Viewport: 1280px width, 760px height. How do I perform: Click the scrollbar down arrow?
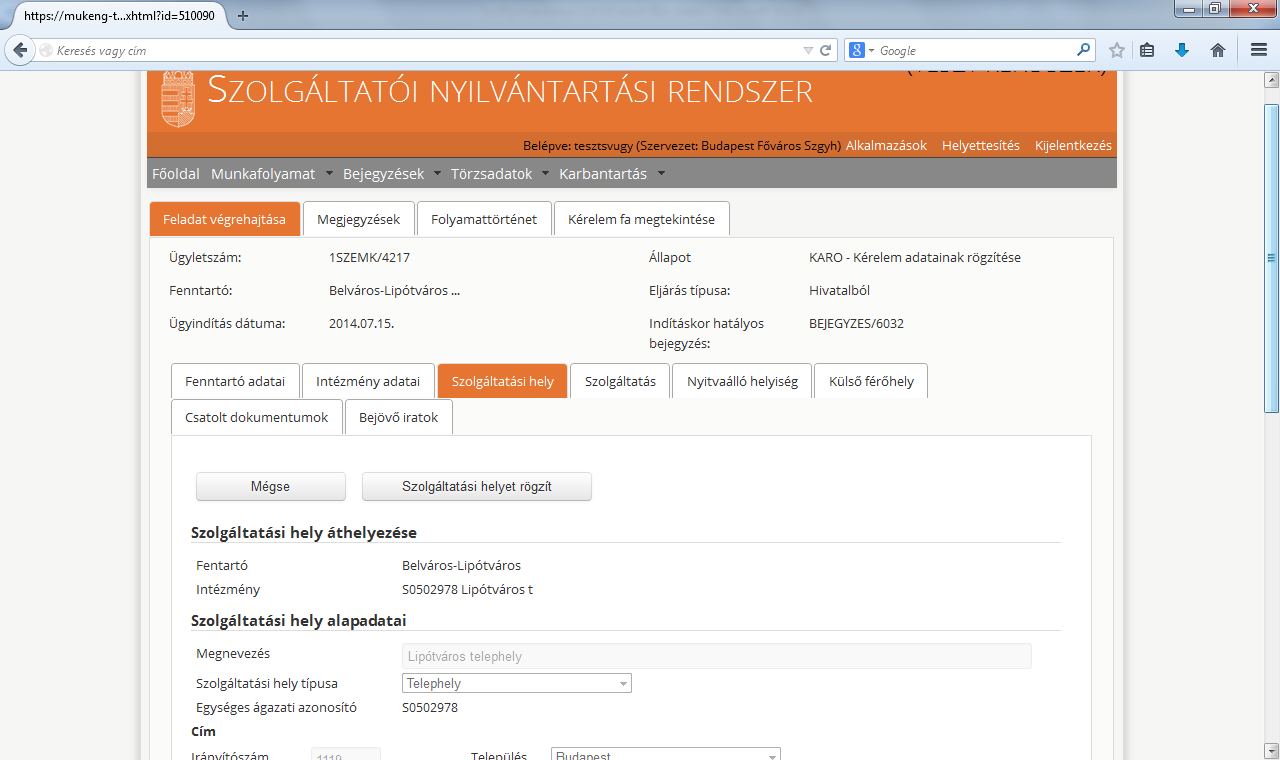click(1271, 751)
